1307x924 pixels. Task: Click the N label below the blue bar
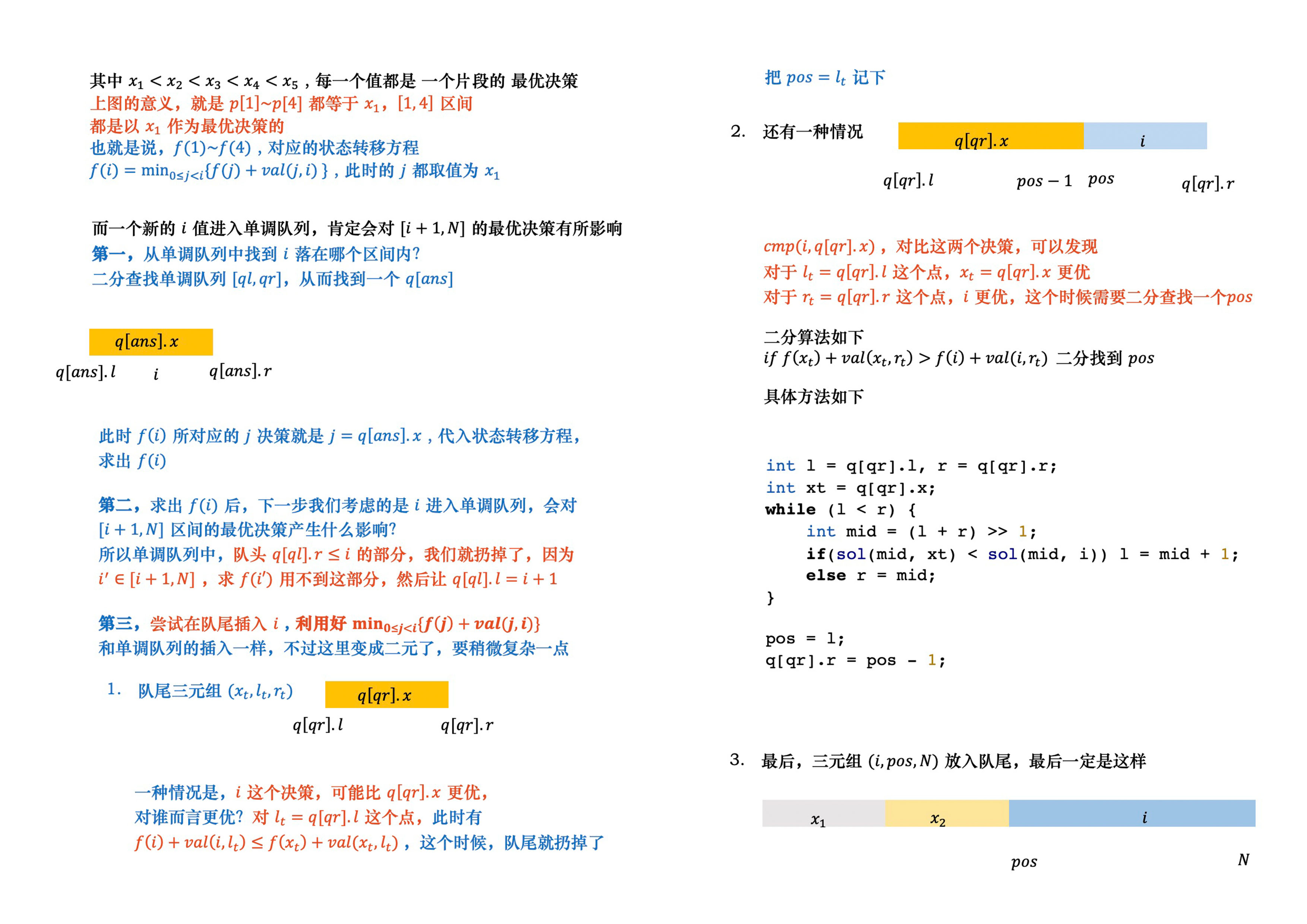point(1243,859)
